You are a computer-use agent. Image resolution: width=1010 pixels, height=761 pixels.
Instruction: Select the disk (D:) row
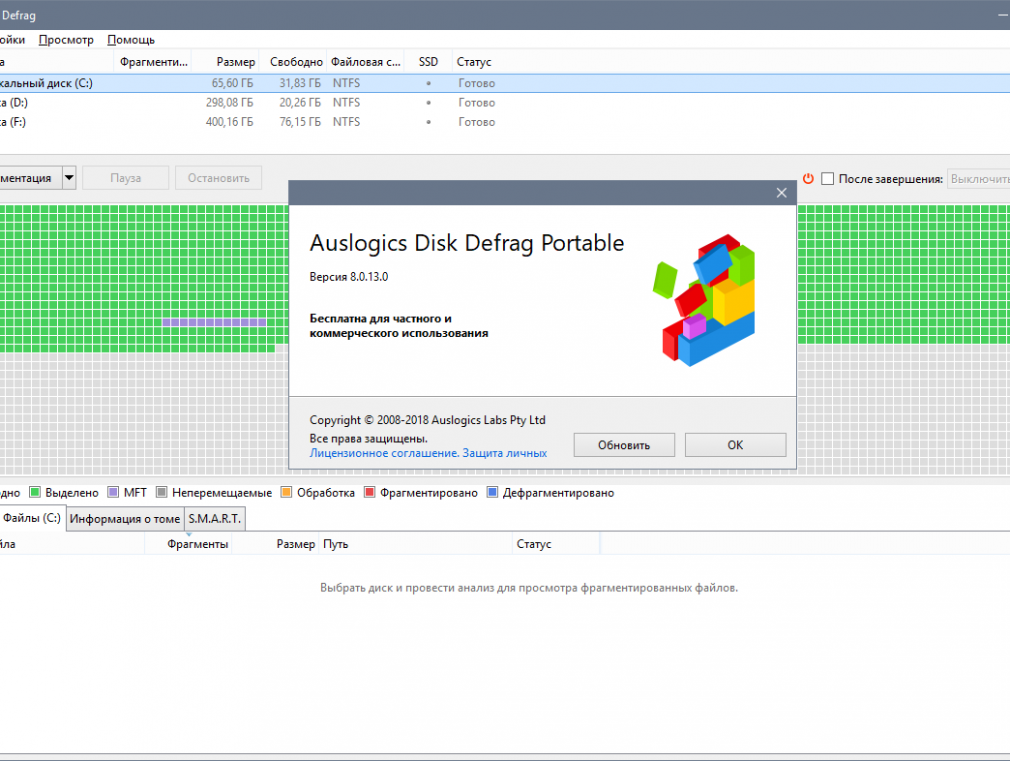click(x=505, y=102)
